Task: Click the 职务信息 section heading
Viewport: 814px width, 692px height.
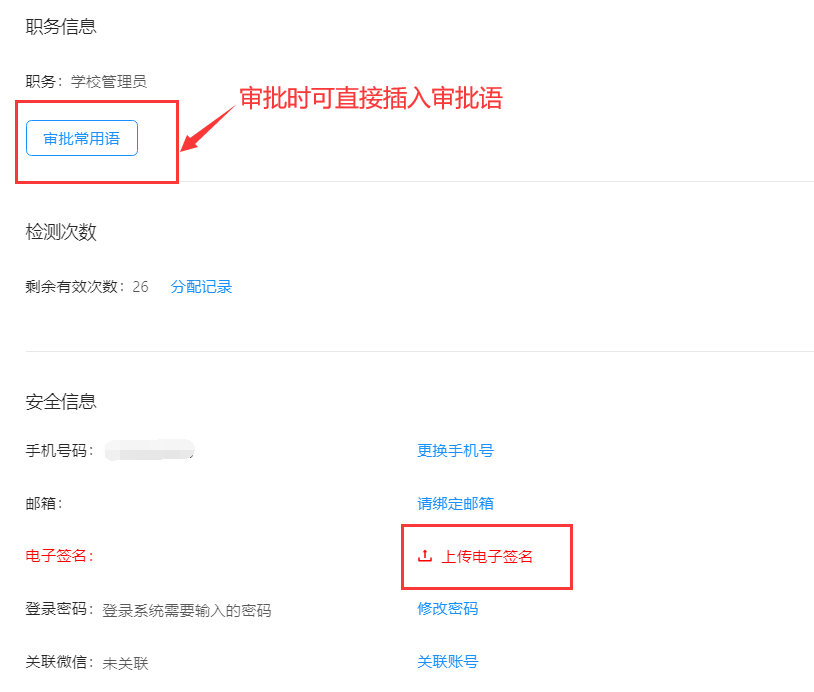Action: point(61,27)
